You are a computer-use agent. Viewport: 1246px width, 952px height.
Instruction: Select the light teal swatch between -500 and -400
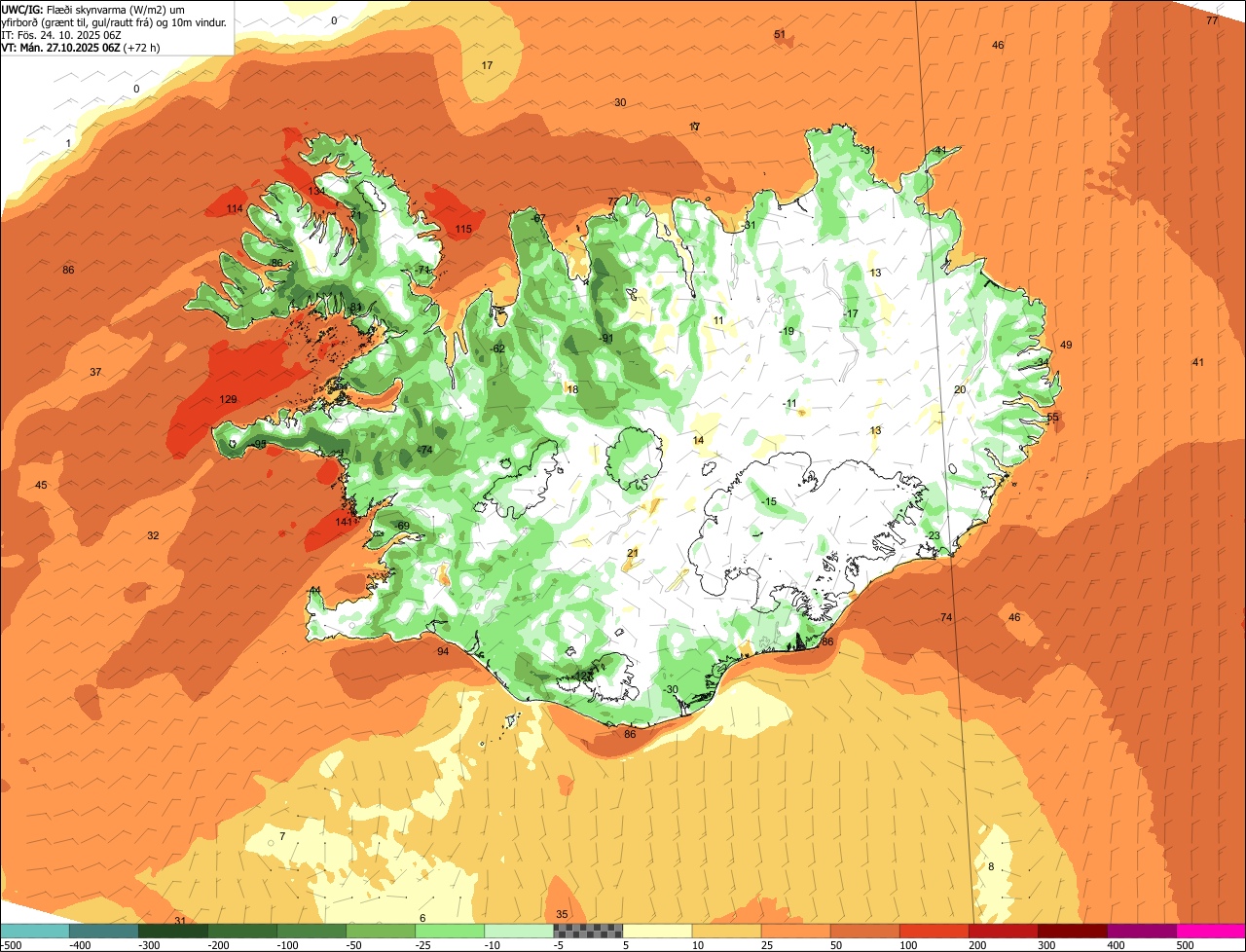point(35,931)
